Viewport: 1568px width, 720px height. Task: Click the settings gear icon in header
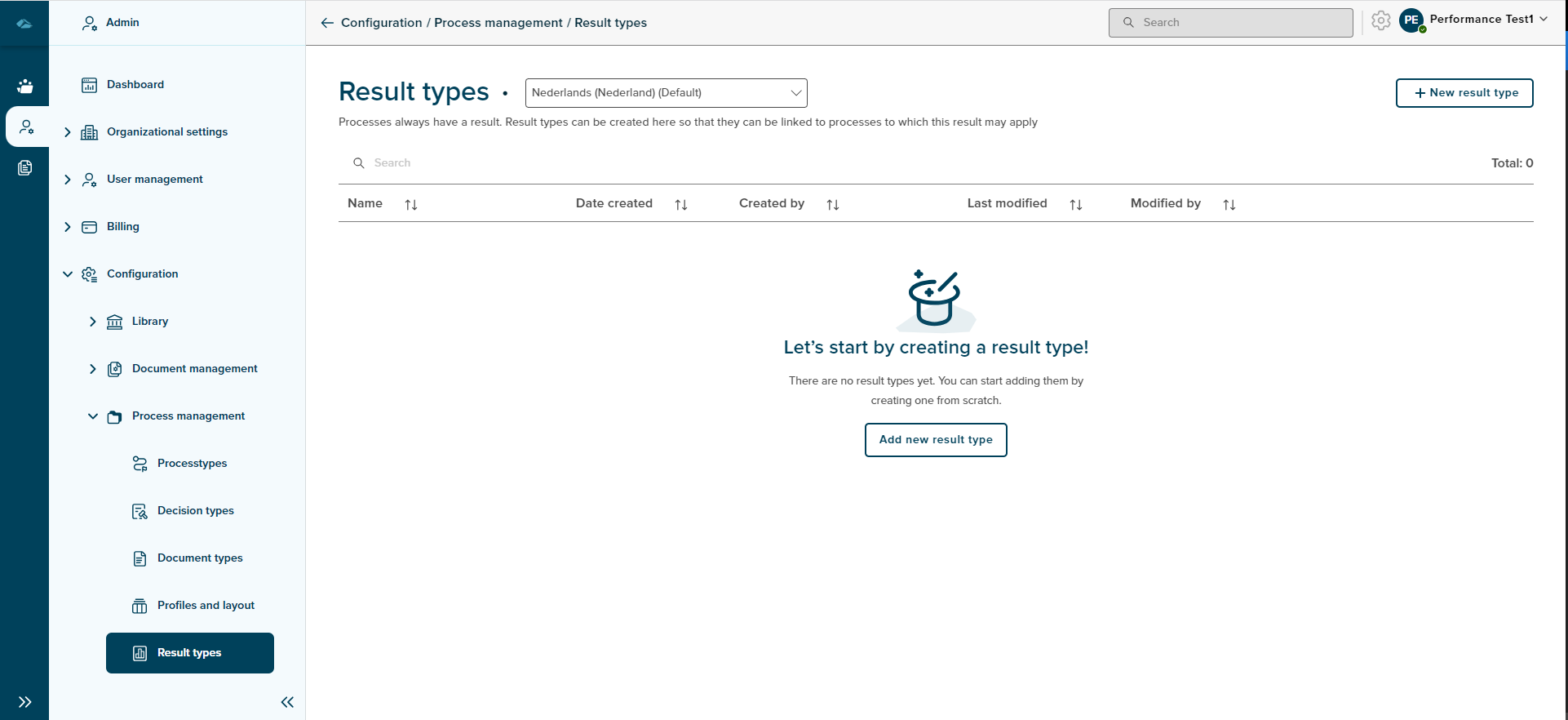coord(1380,21)
